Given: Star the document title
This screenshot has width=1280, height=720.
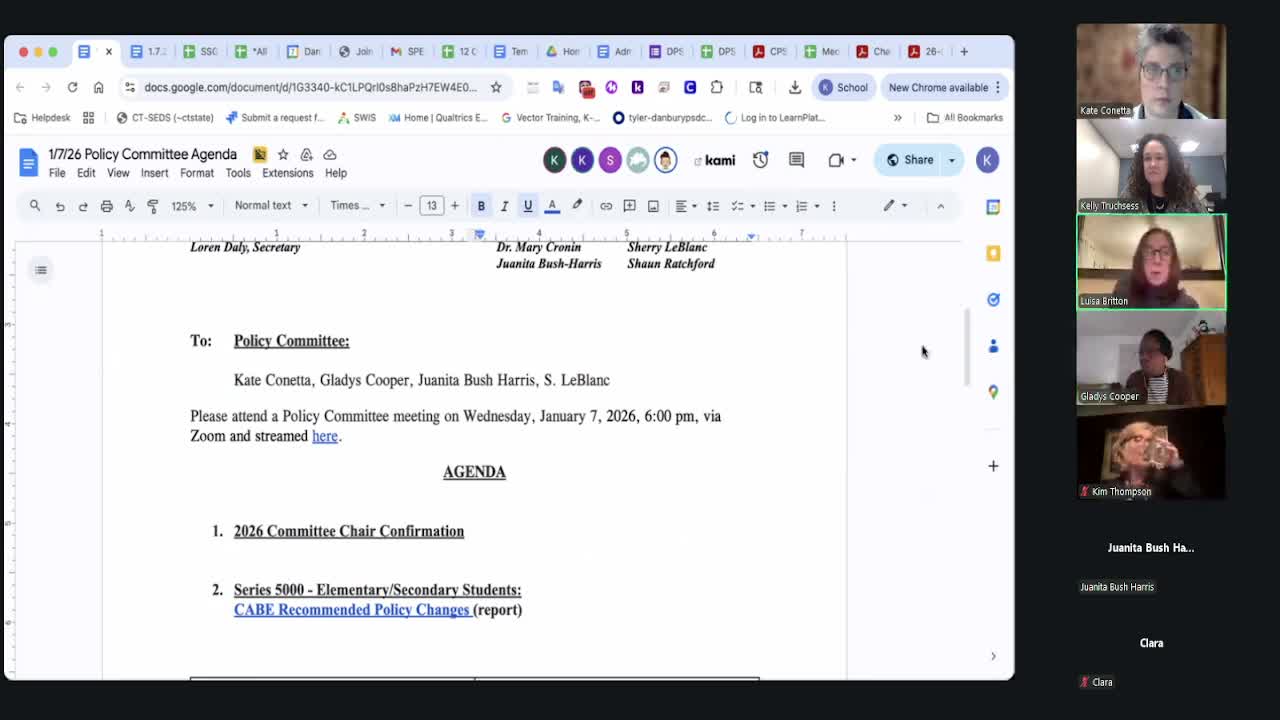Looking at the screenshot, I should coord(283,155).
